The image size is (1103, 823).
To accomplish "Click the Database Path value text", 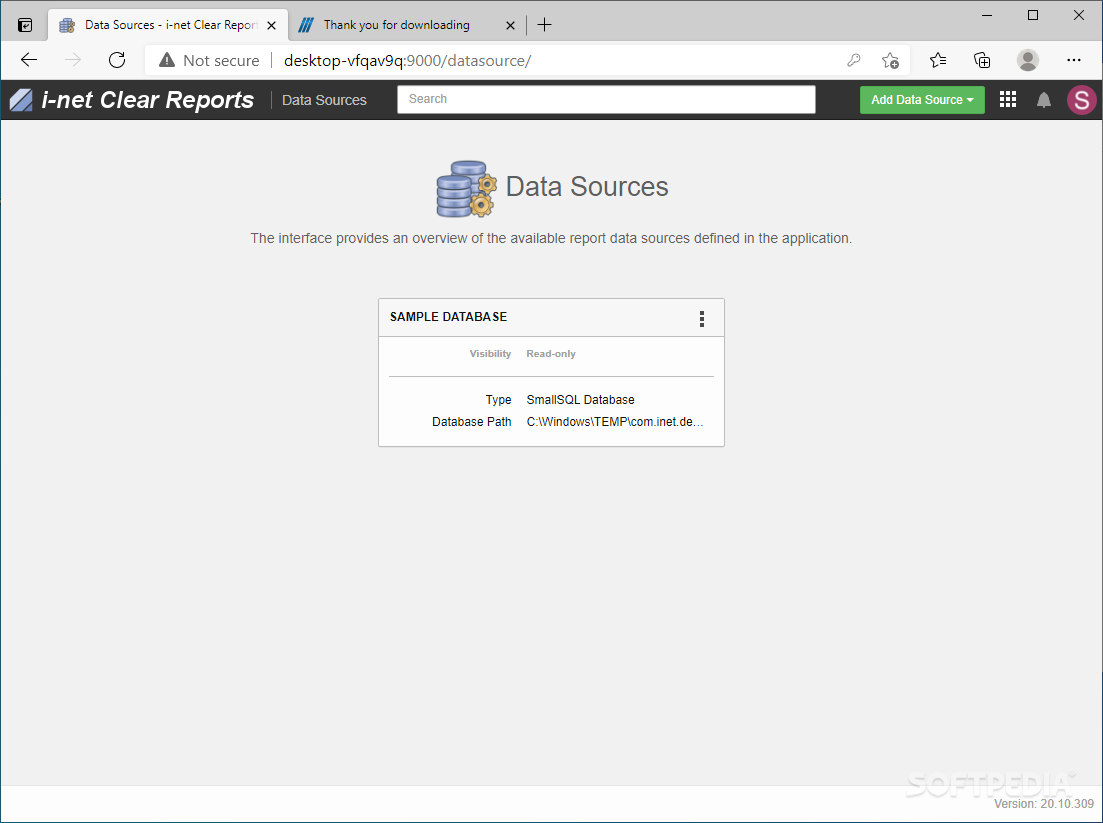I will (615, 422).
